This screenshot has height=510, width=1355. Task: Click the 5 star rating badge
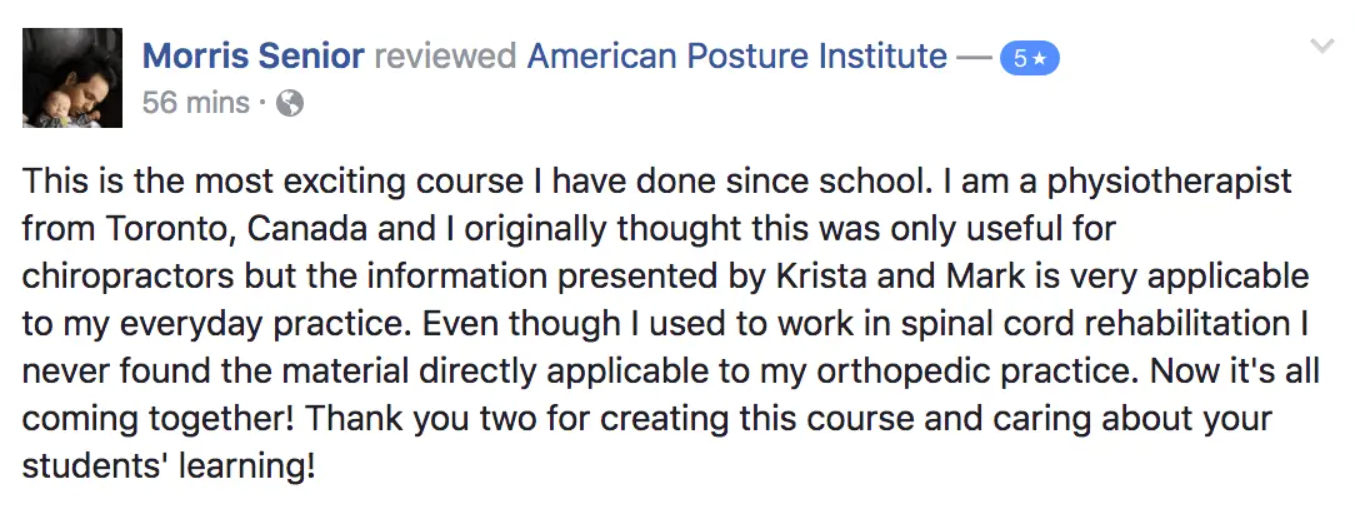(1029, 59)
